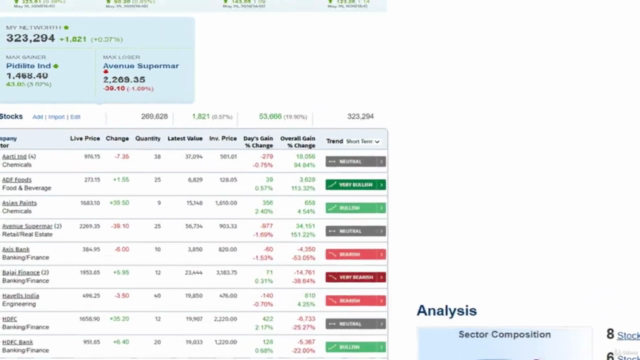
Task: Open Avenue Supermar in the stocks table
Action: coord(27,226)
